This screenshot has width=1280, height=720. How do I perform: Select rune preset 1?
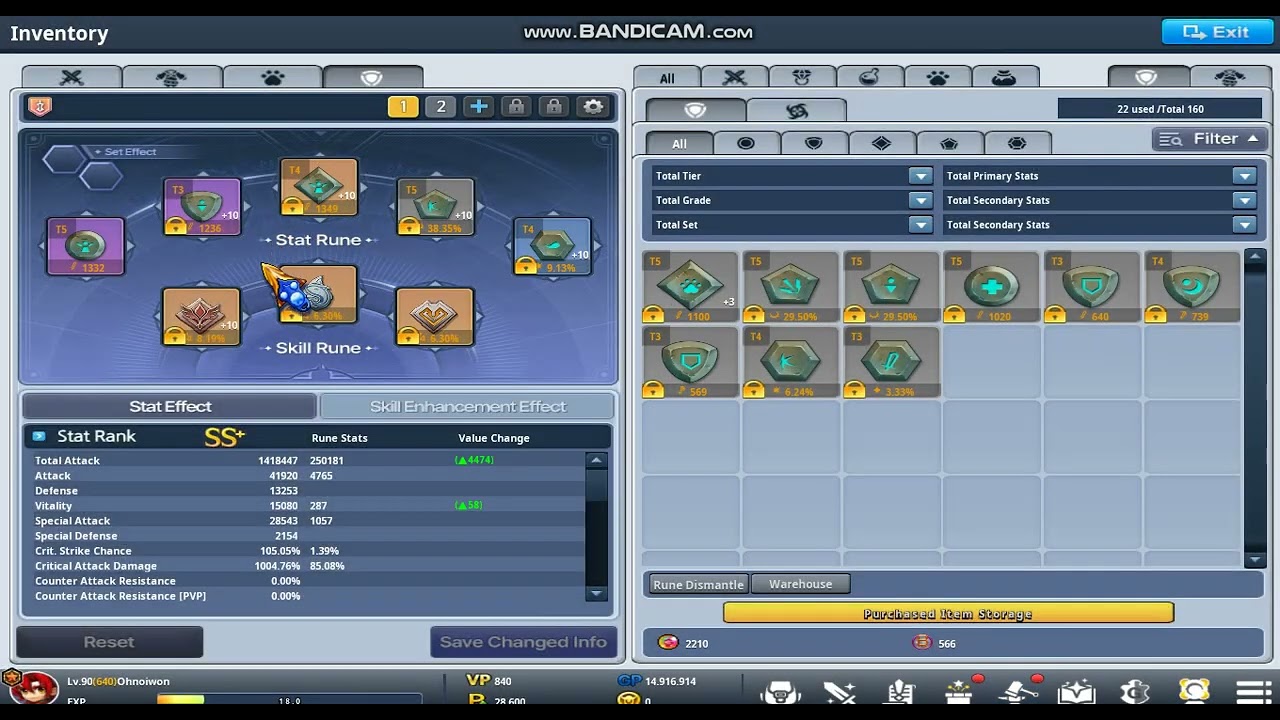coord(403,106)
